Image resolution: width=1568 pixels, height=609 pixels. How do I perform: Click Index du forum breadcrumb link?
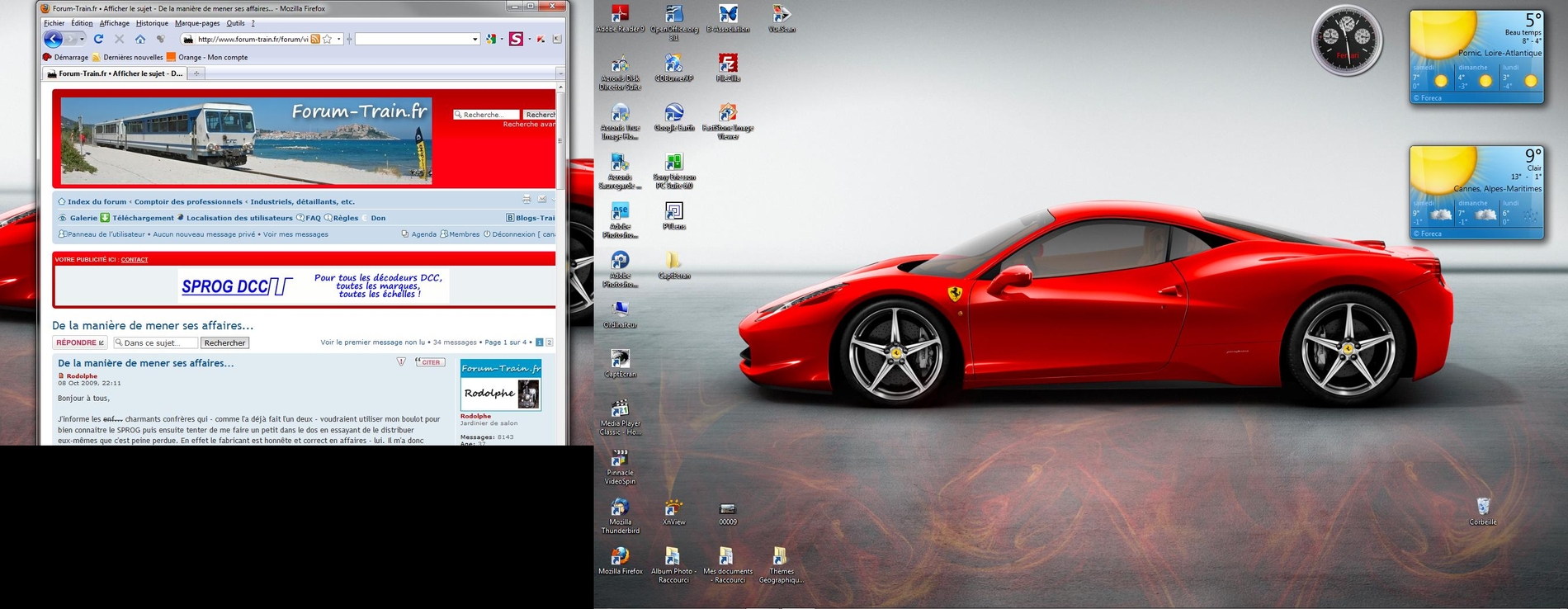coord(97,201)
